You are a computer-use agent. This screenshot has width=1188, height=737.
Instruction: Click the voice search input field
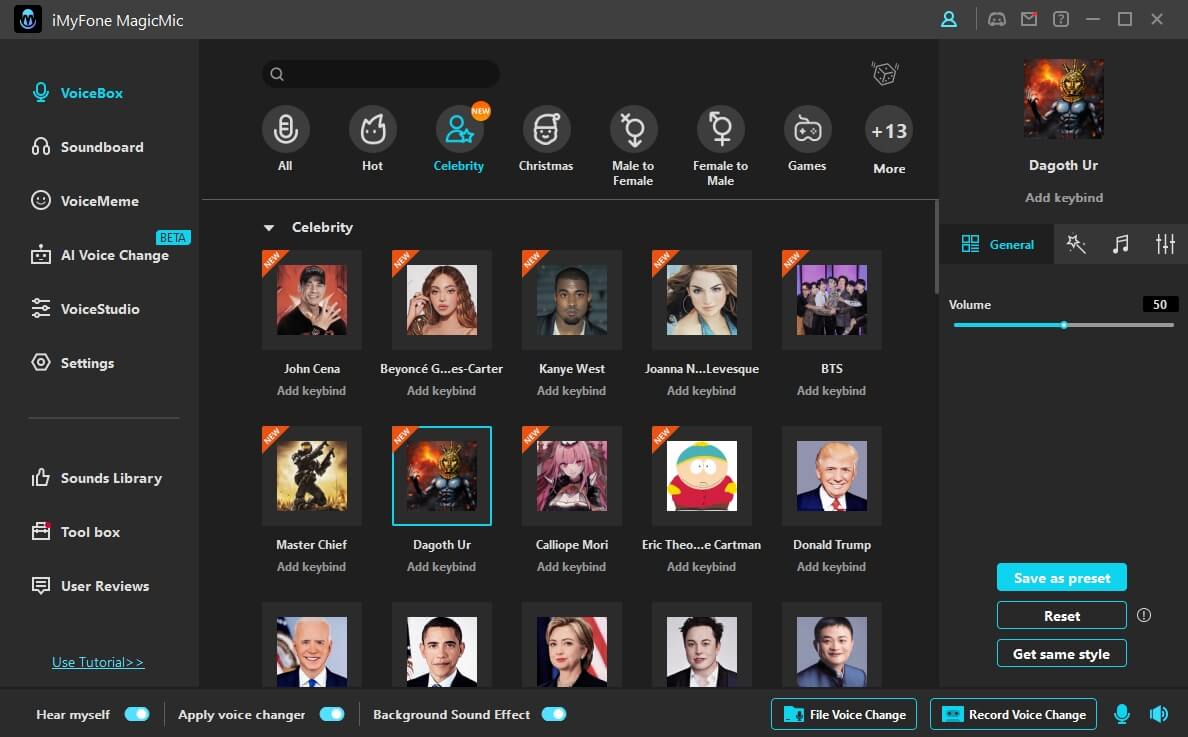[380, 74]
